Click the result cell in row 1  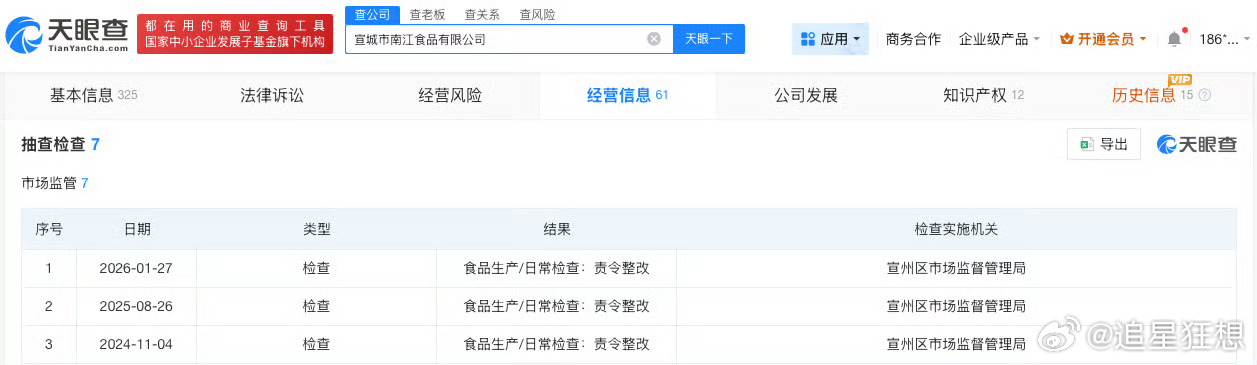(557, 268)
